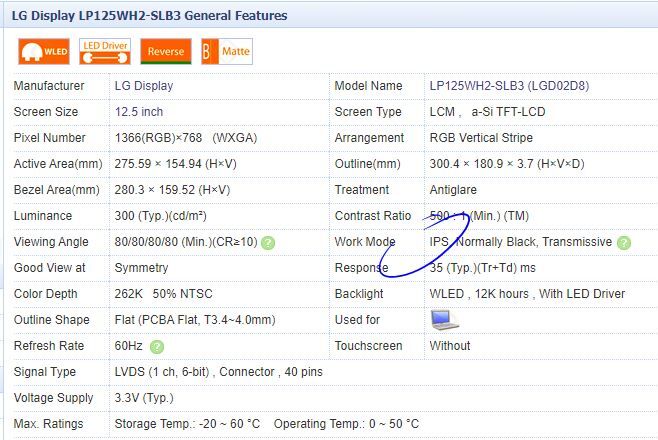This screenshot has width=658, height=440.
Task: Click active area value 275.59 × 154.94 (H×V)
Action: click(x=175, y=164)
